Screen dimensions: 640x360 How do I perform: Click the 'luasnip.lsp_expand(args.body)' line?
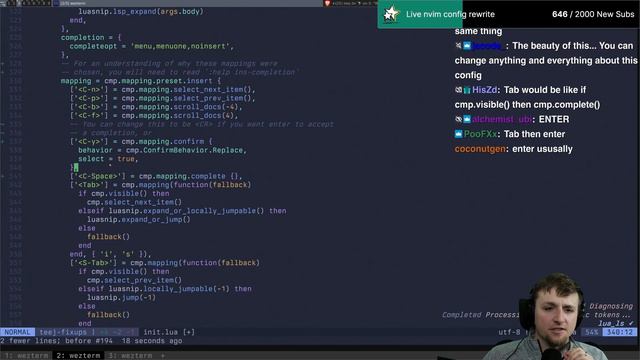click(x=140, y=11)
